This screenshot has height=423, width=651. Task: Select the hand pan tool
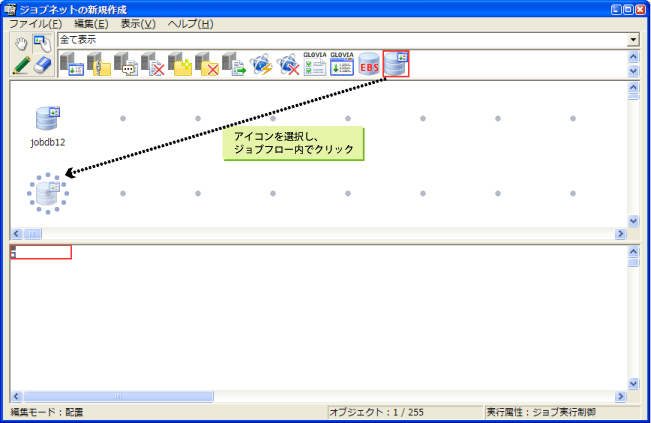coord(21,43)
